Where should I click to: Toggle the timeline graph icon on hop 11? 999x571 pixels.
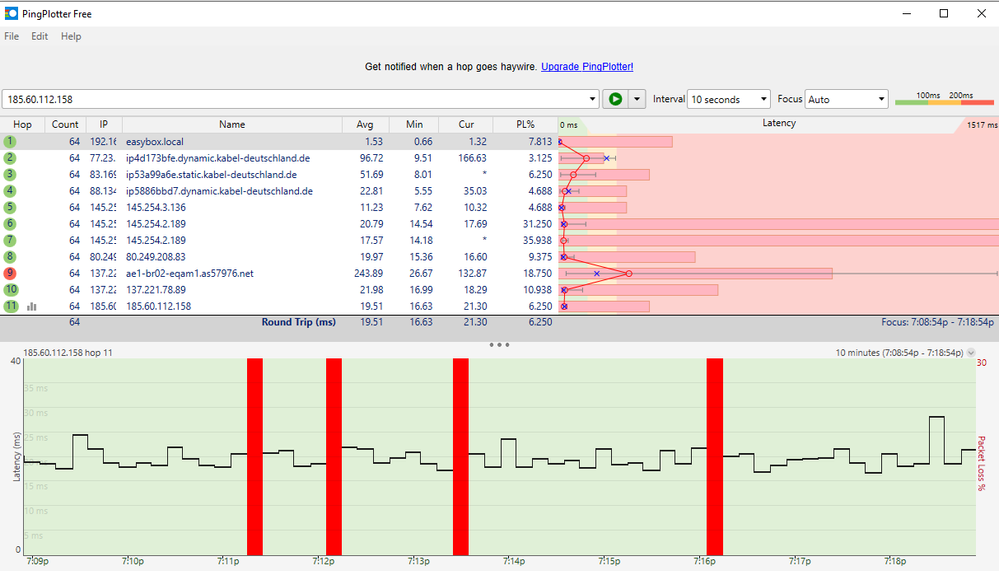(32, 307)
